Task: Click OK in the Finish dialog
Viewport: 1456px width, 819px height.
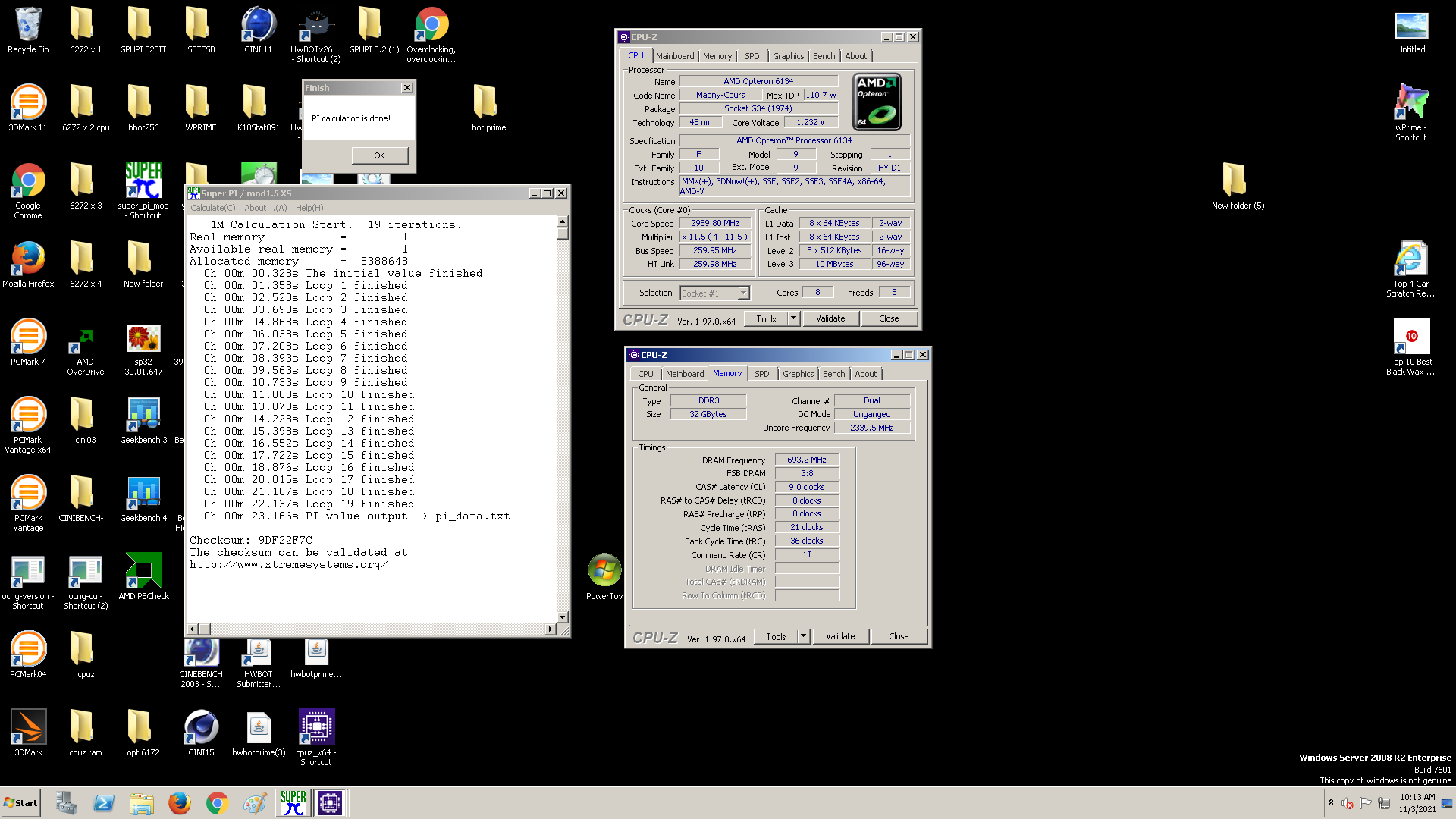Action: click(379, 155)
